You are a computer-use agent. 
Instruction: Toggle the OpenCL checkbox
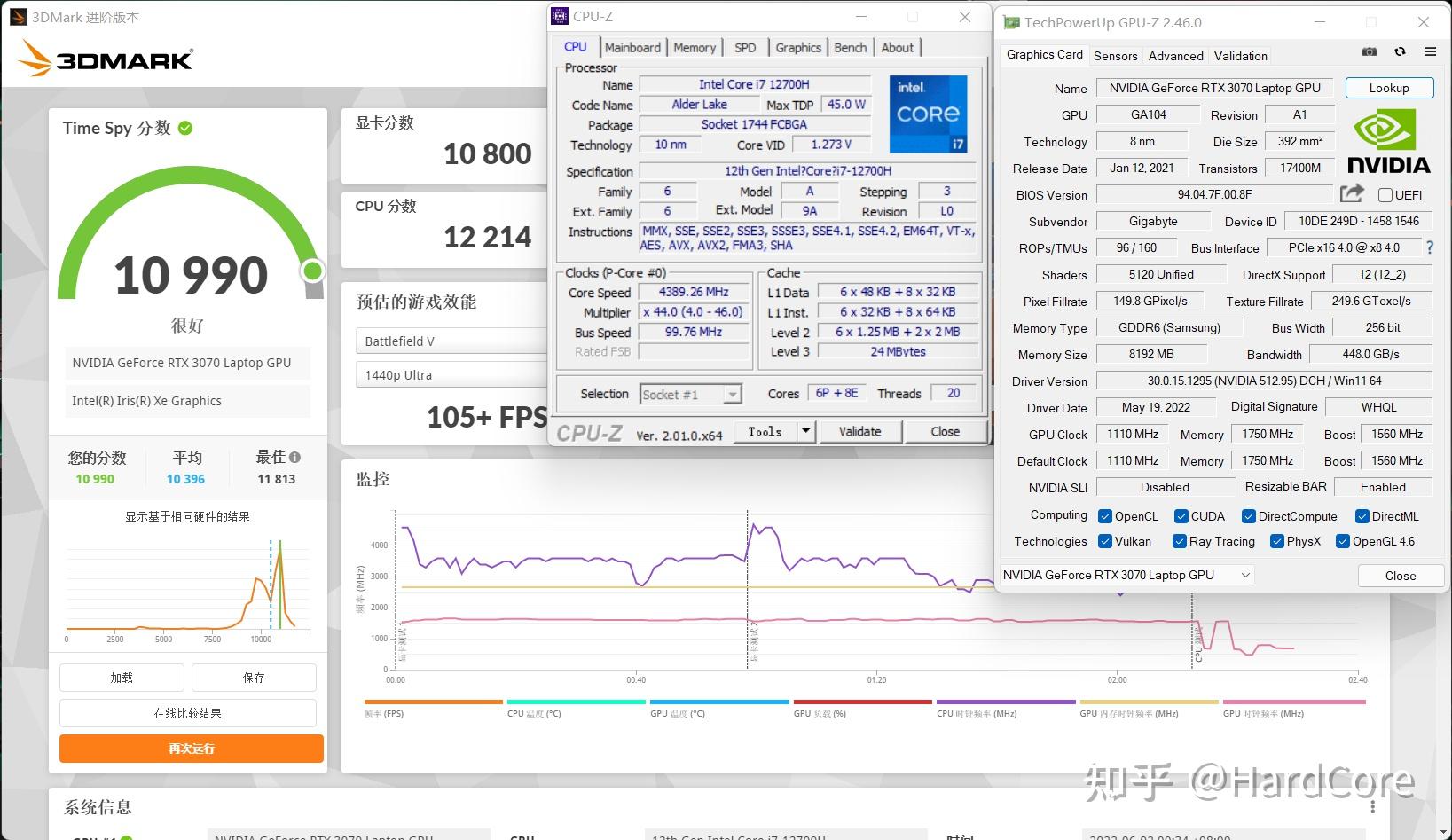tap(1105, 516)
